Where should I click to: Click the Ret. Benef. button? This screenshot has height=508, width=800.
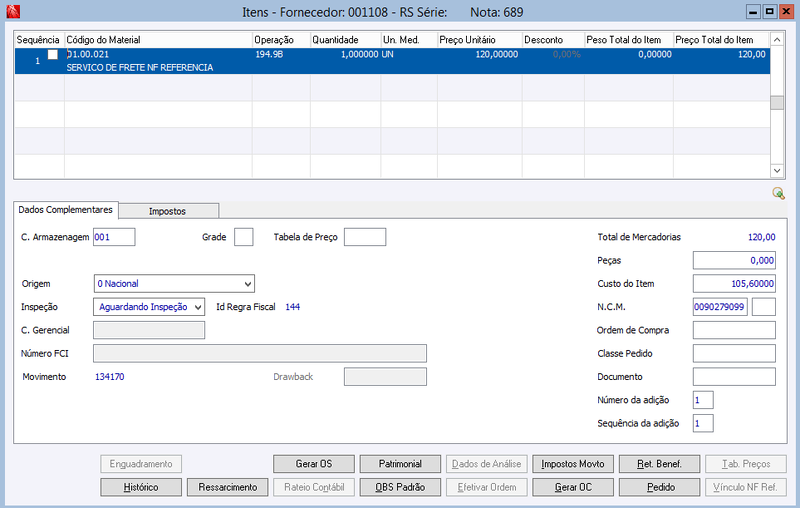coord(659,464)
